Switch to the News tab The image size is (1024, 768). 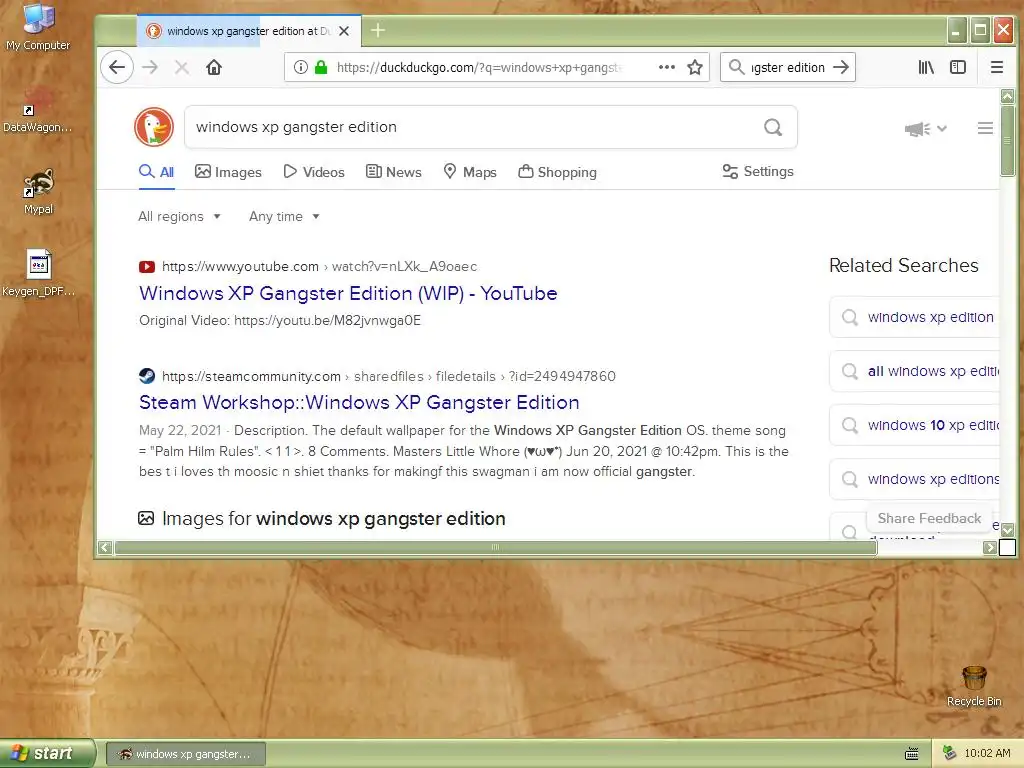click(394, 172)
